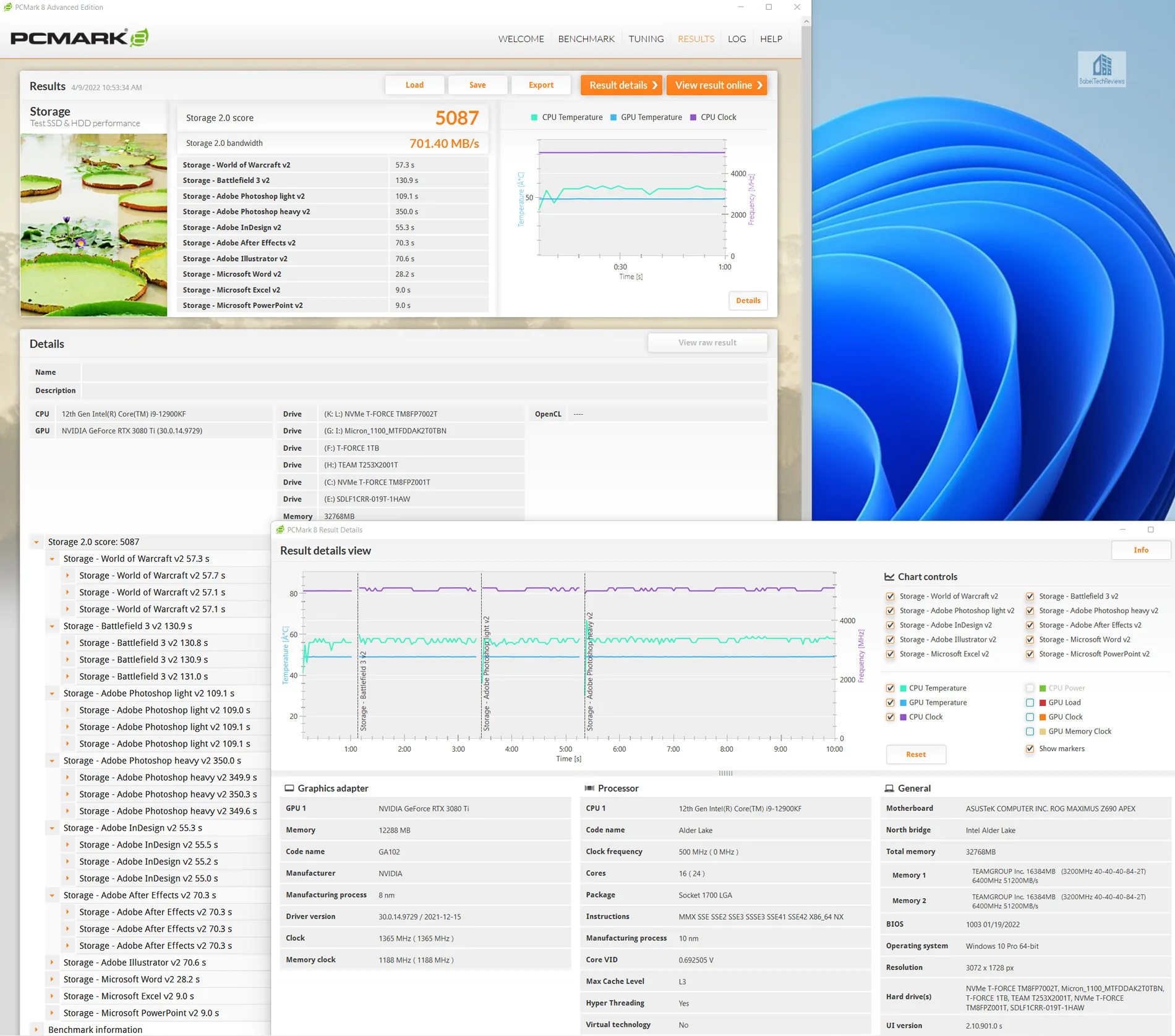The width and height of the screenshot is (1175, 1036).
Task: Toggle Storage - Microsoft Word v2 checkbox
Action: pyautogui.click(x=1030, y=640)
